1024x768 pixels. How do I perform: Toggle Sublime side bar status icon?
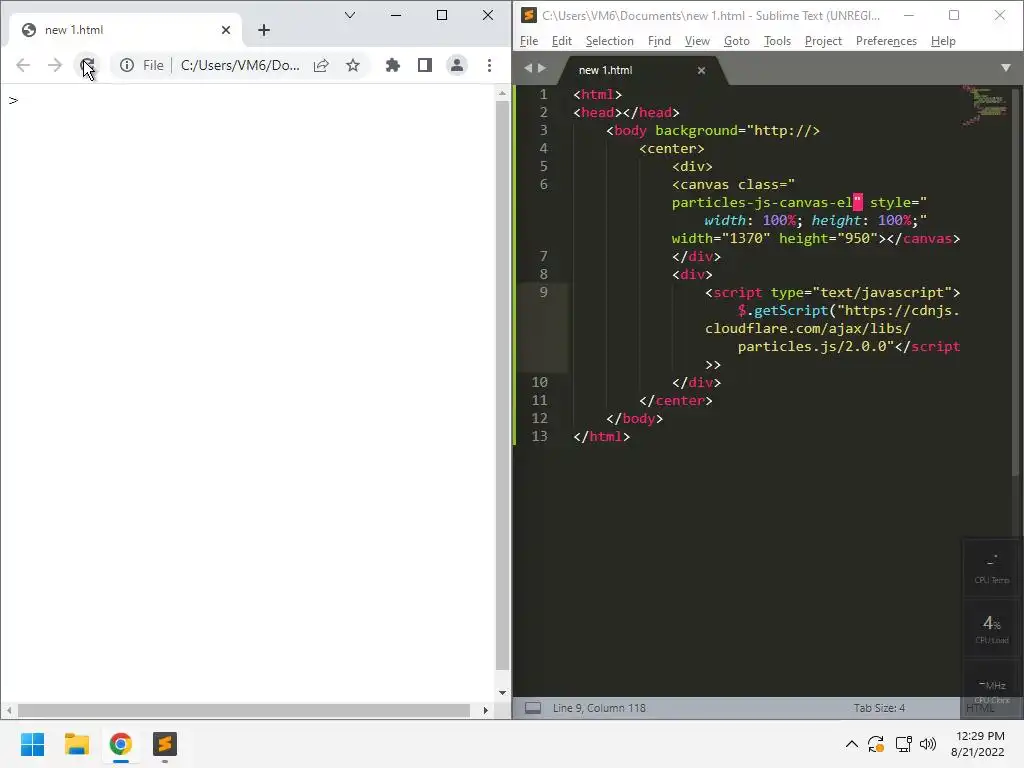click(x=533, y=708)
